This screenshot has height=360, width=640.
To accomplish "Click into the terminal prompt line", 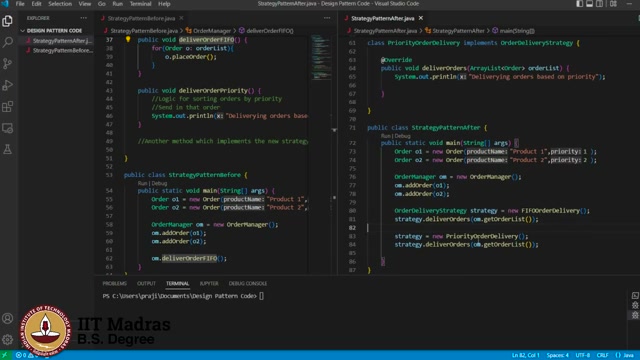I will 183,296.
